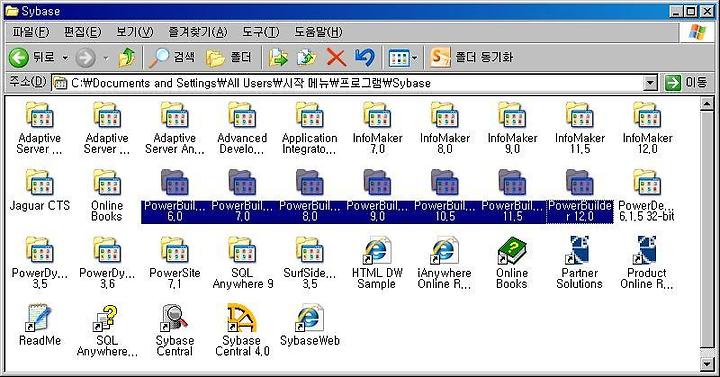Open the Forward history dropdown arrow
Viewport: 720px width, 377px height.
click(106, 58)
